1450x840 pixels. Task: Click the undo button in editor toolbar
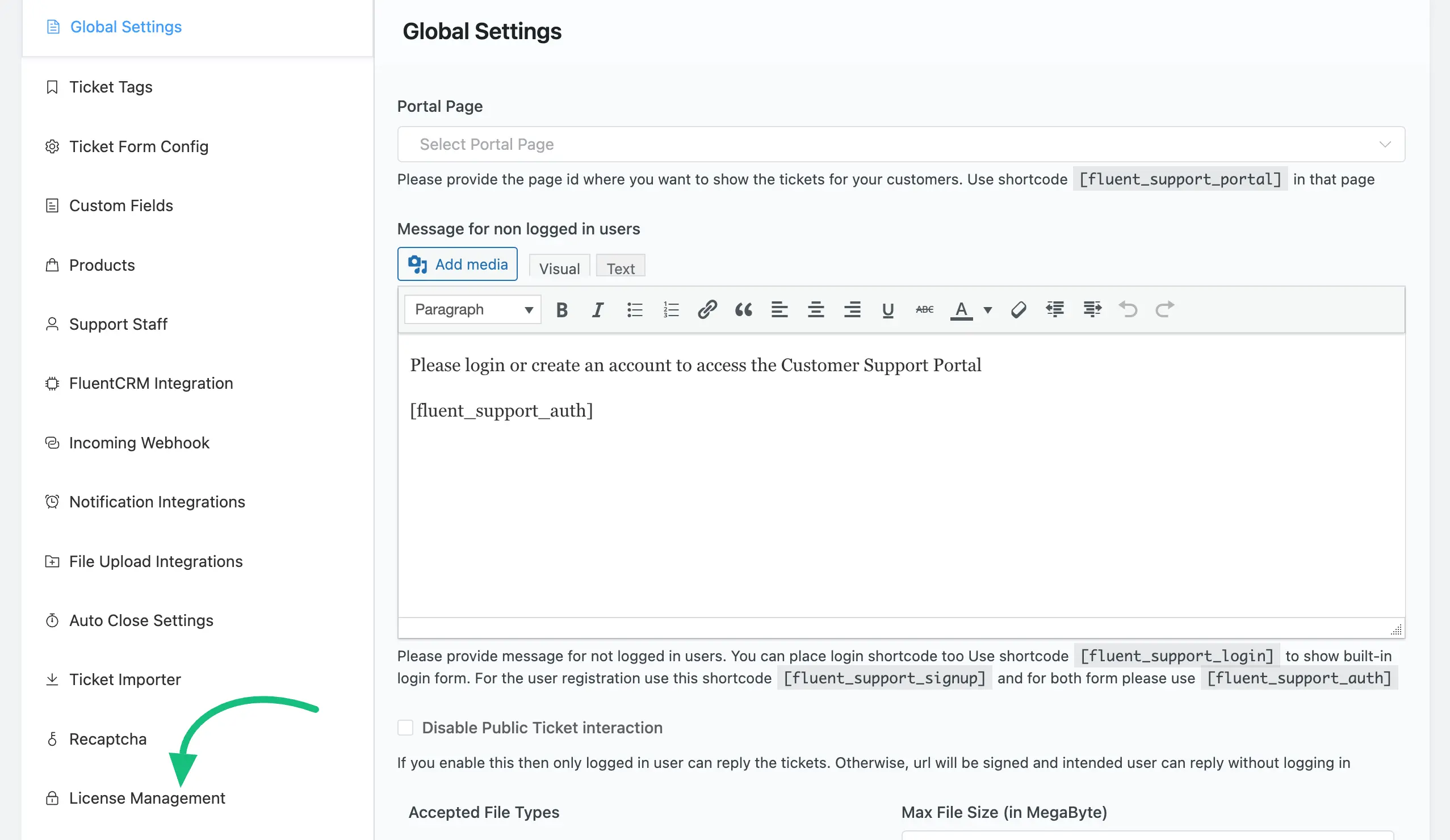coord(1127,309)
